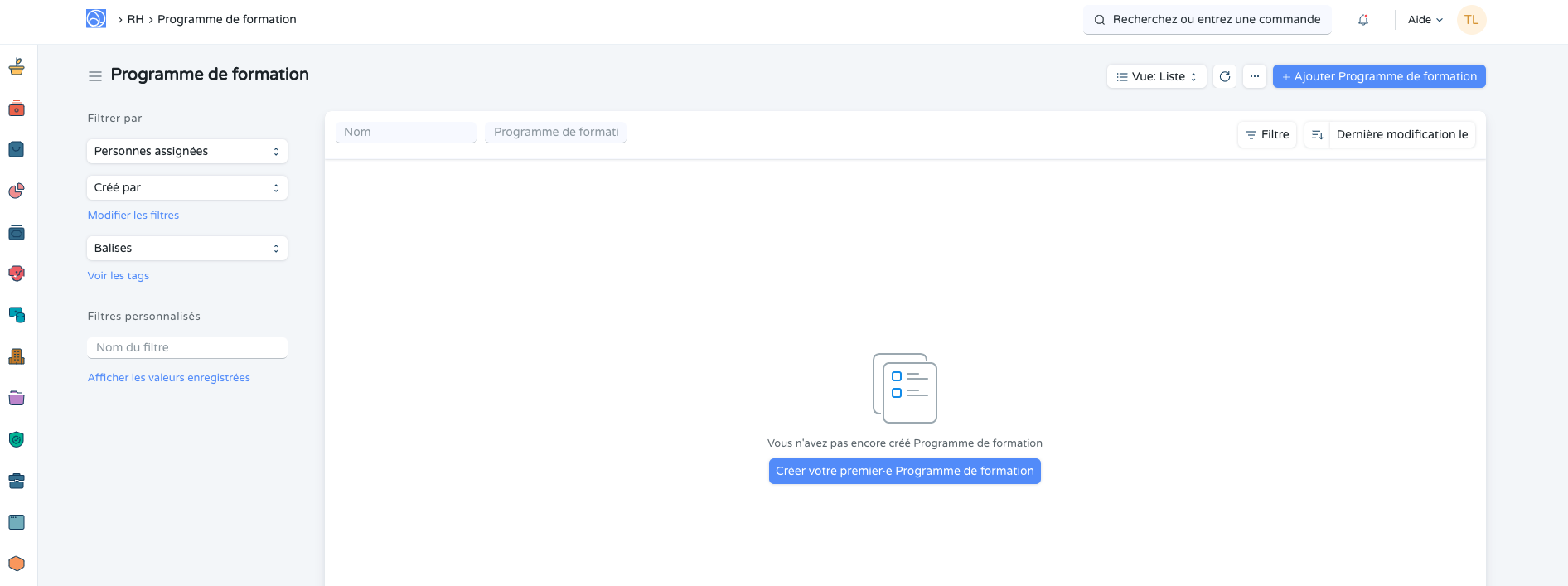Open the Balises dropdown
This screenshot has height=586, width=1568.
186,248
